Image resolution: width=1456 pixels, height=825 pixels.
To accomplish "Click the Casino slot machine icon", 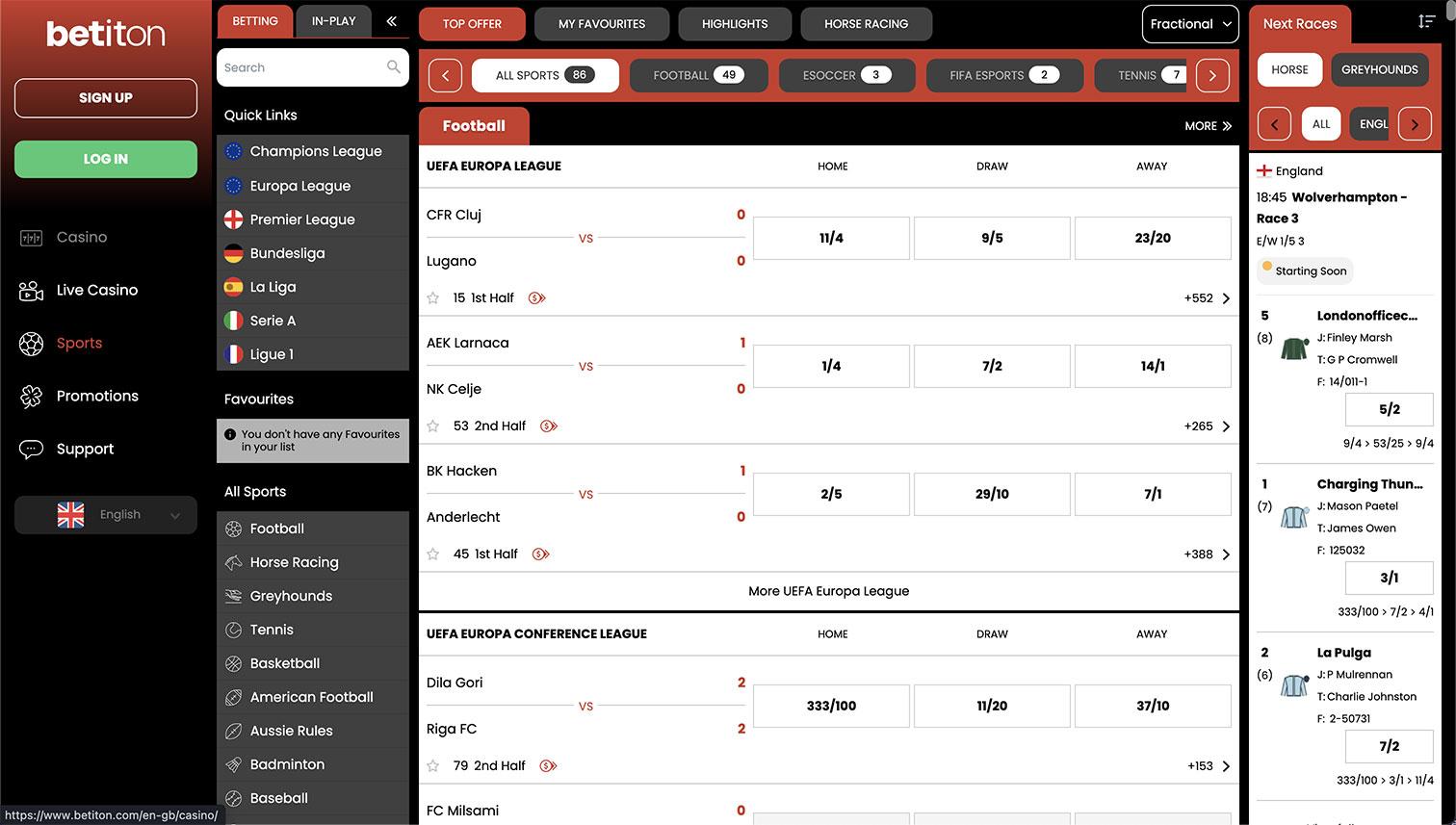I will (x=31, y=238).
